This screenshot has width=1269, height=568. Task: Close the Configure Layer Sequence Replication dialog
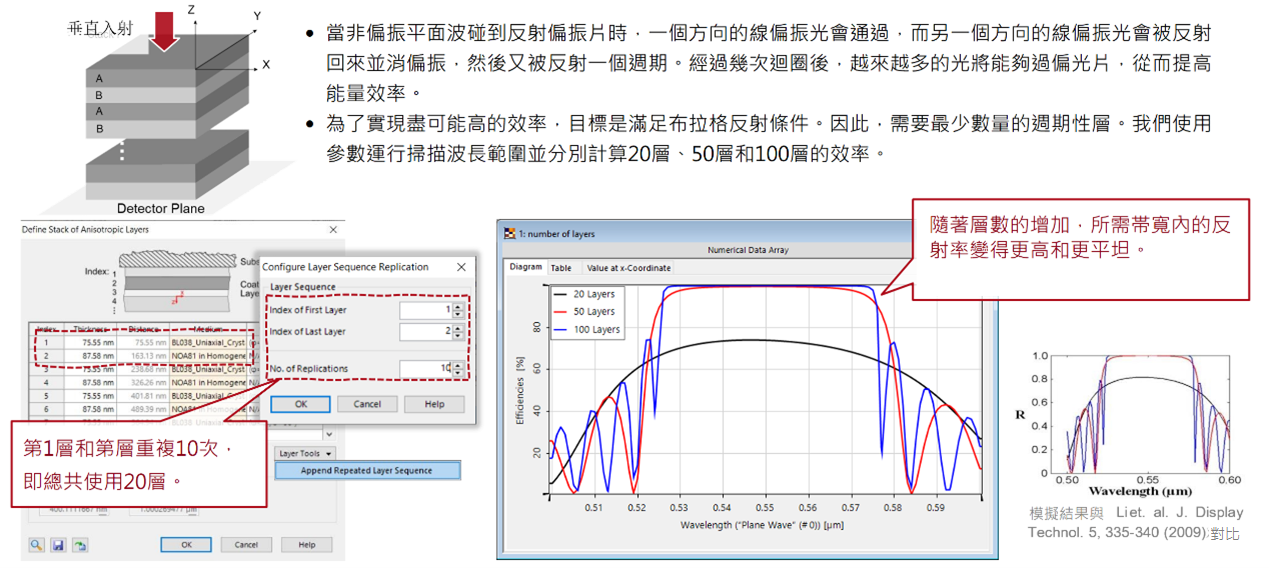(461, 267)
